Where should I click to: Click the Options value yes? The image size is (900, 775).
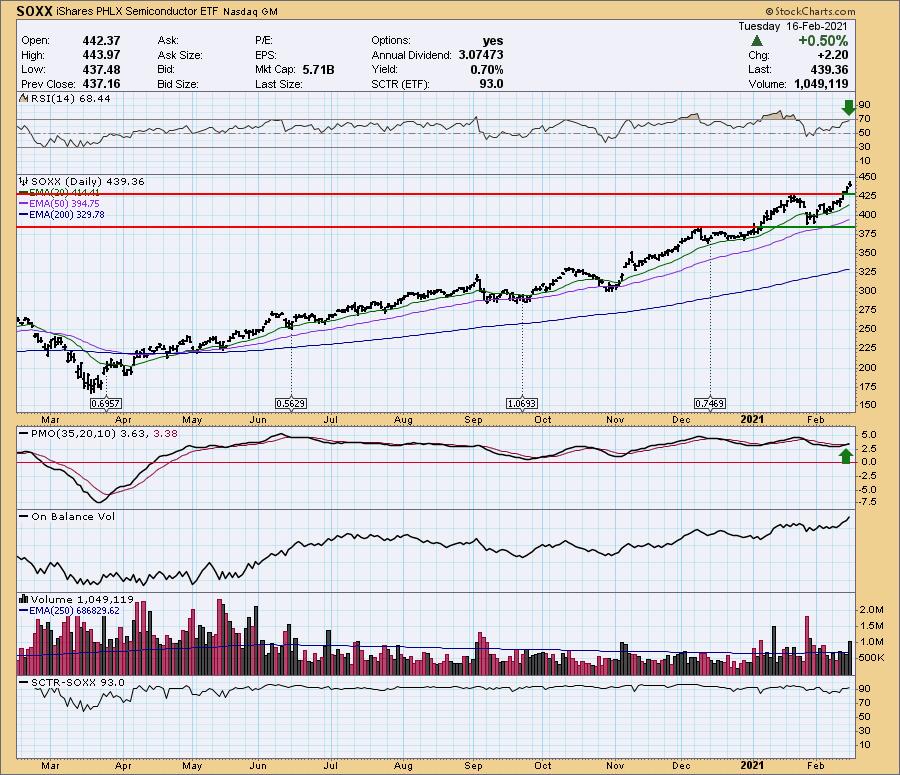pos(493,41)
